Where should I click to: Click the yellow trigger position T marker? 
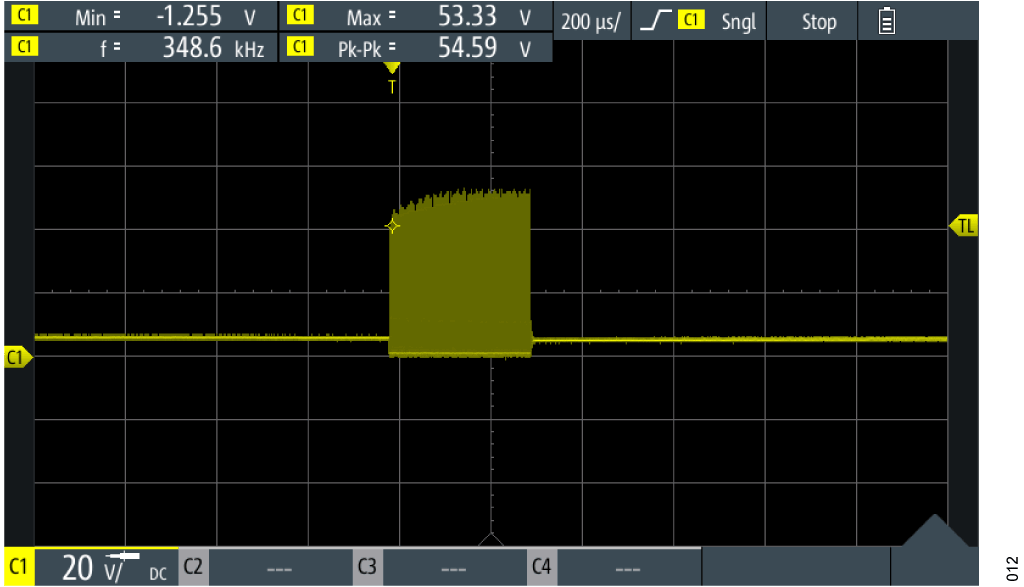392,77
